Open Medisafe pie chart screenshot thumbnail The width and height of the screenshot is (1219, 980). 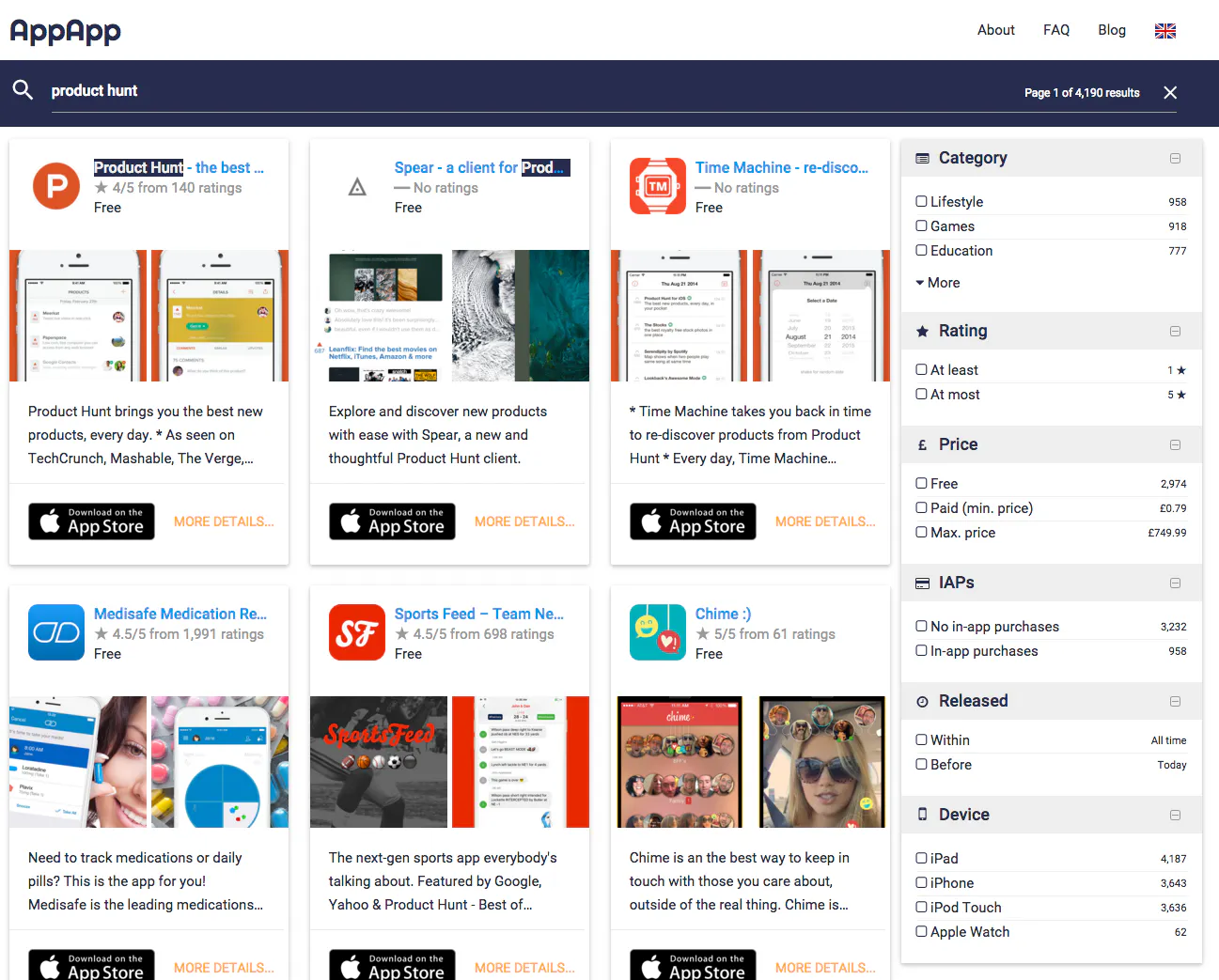click(220, 762)
